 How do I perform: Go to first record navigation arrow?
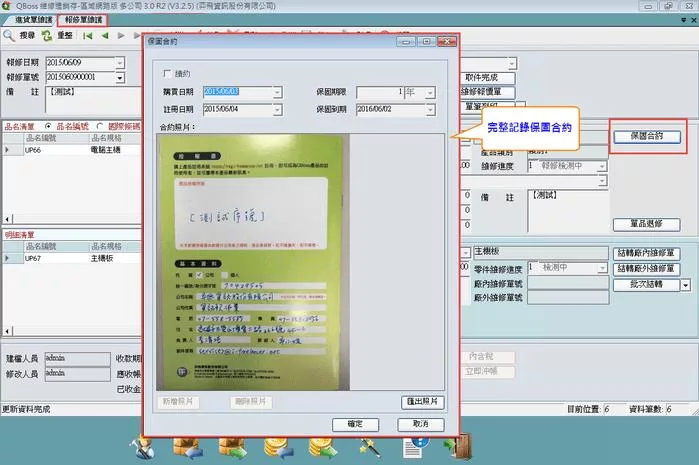coord(88,35)
